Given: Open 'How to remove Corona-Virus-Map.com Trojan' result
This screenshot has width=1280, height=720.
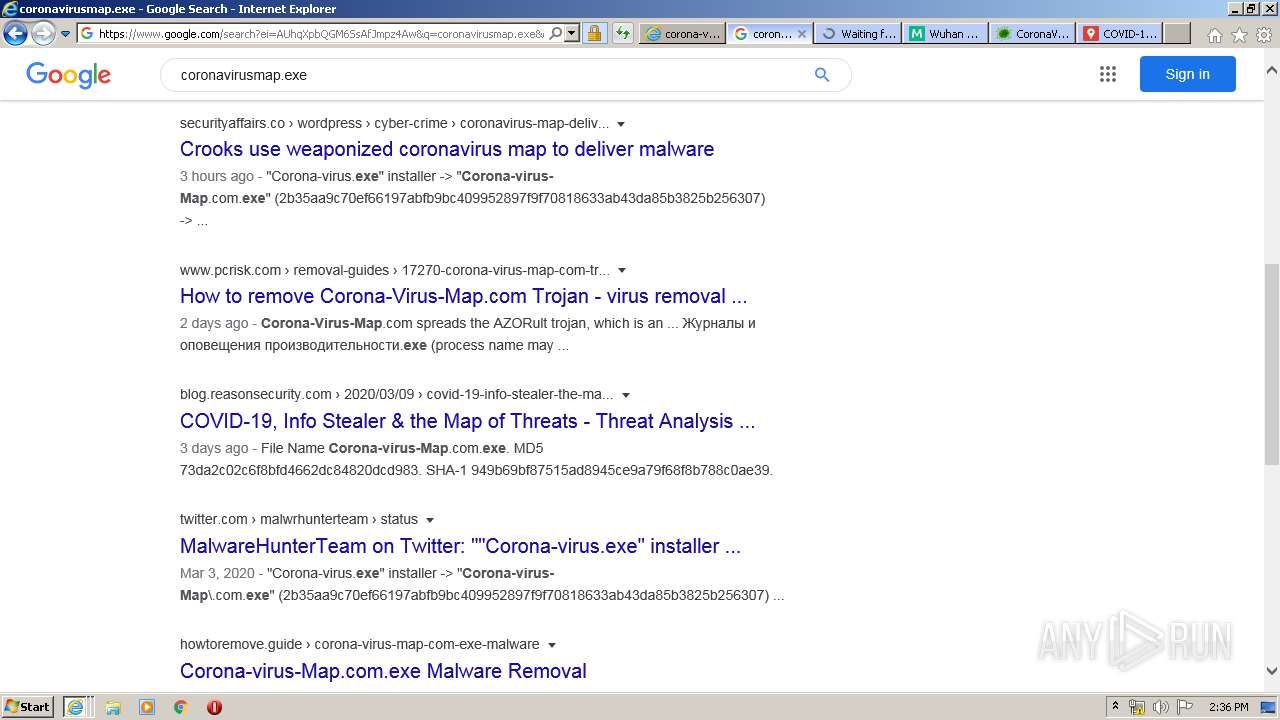Looking at the screenshot, I should point(463,296).
